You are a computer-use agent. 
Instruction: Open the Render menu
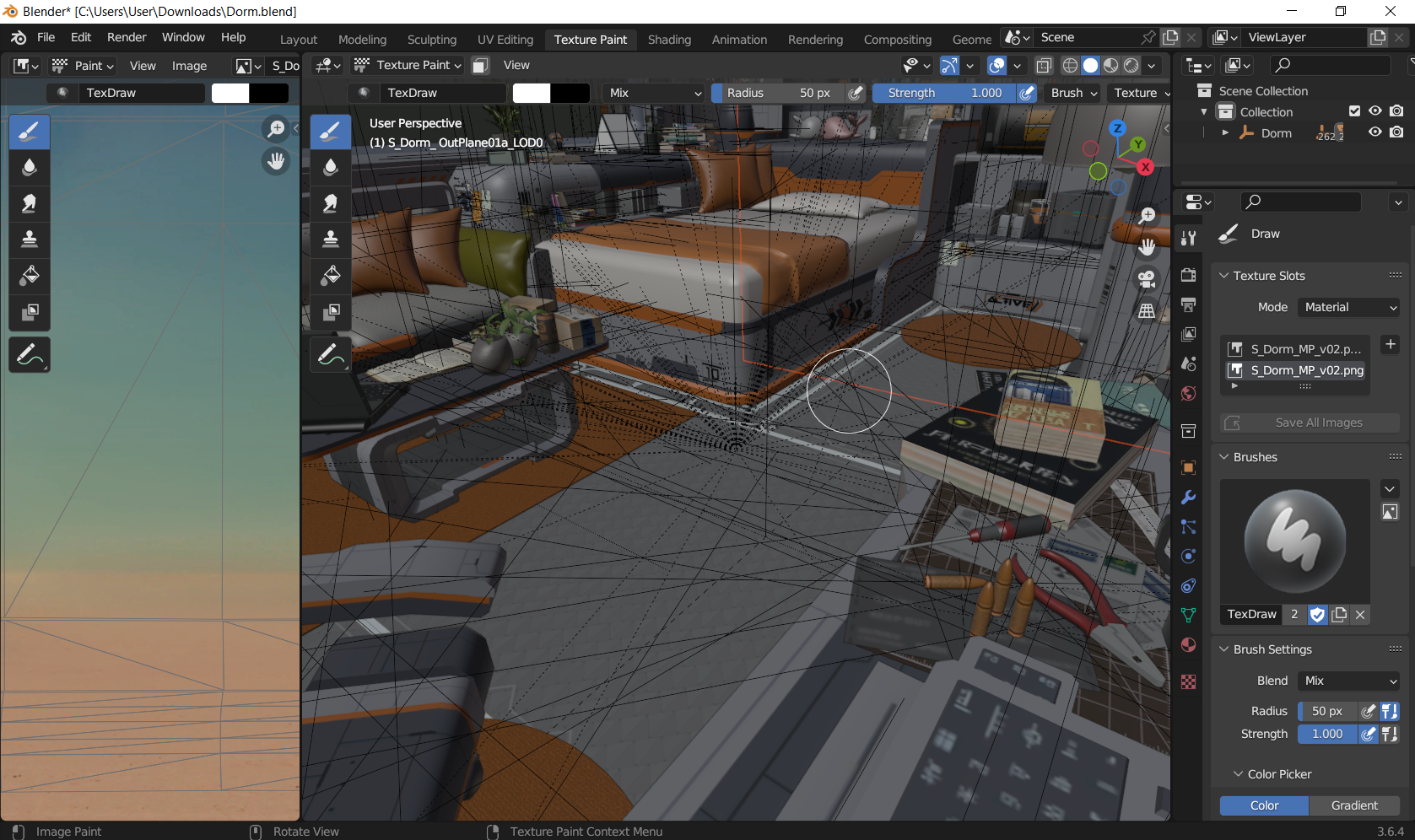(127, 36)
